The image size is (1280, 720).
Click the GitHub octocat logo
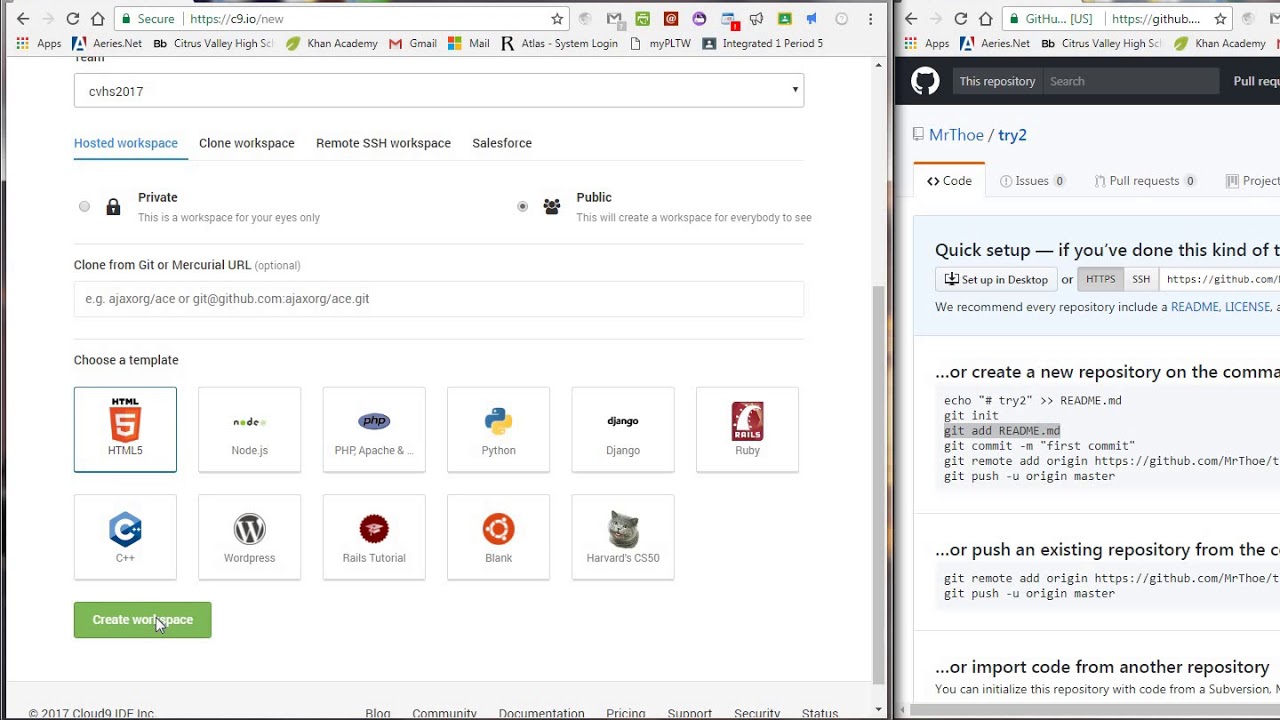[x=925, y=81]
